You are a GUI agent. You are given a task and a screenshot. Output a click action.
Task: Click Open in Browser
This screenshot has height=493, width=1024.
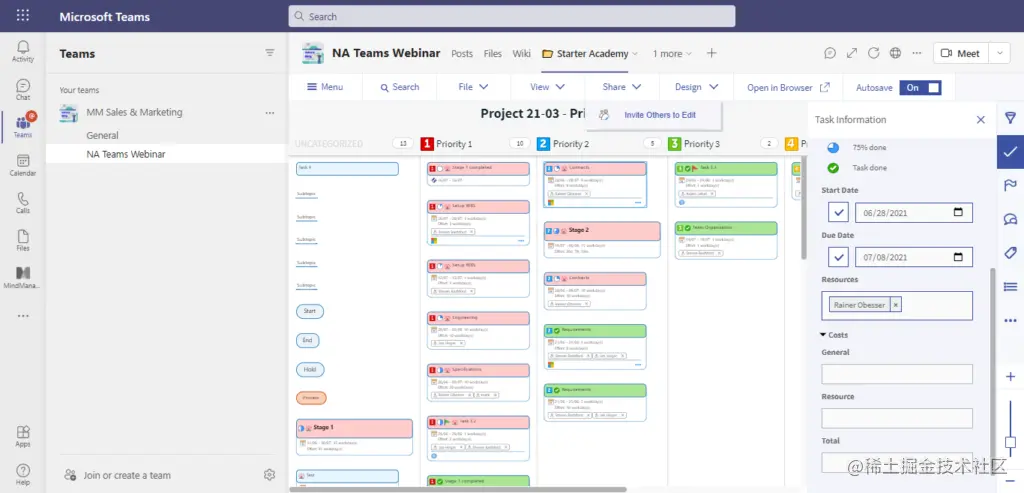788,87
